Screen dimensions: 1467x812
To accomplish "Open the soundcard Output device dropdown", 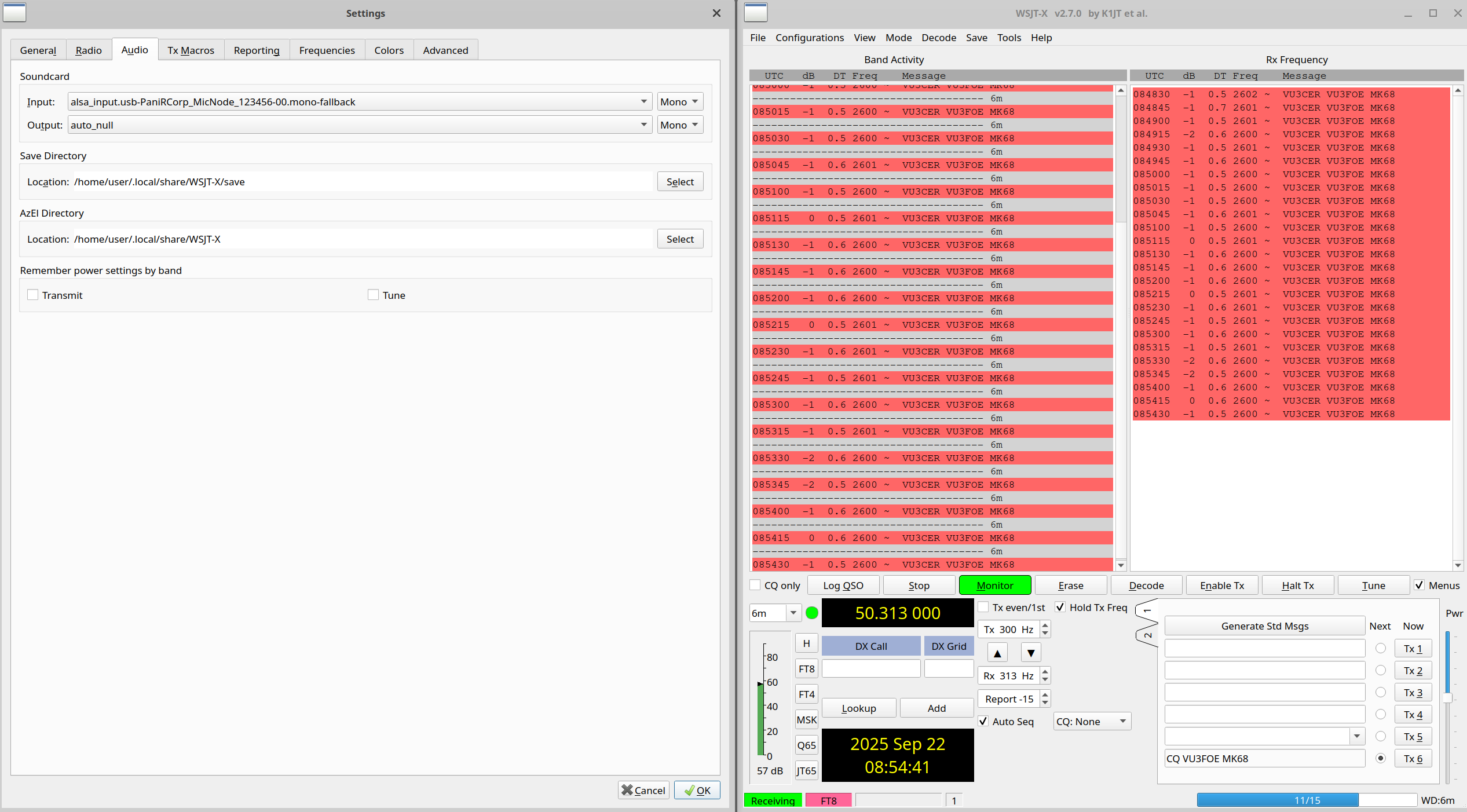I will 360,125.
